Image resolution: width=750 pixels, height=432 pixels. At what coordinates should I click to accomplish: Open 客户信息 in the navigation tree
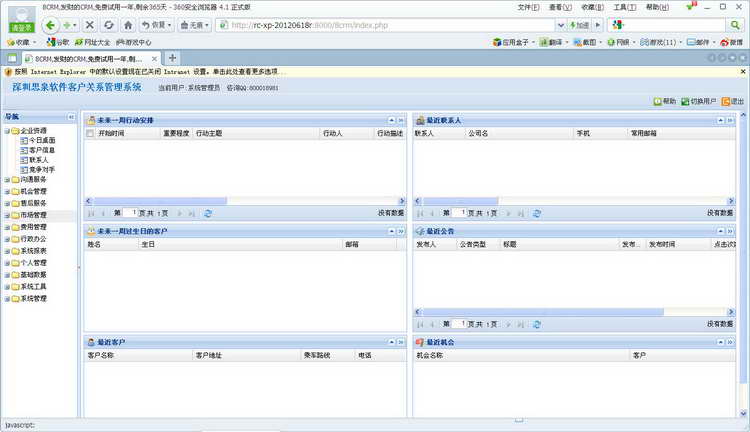[42, 150]
